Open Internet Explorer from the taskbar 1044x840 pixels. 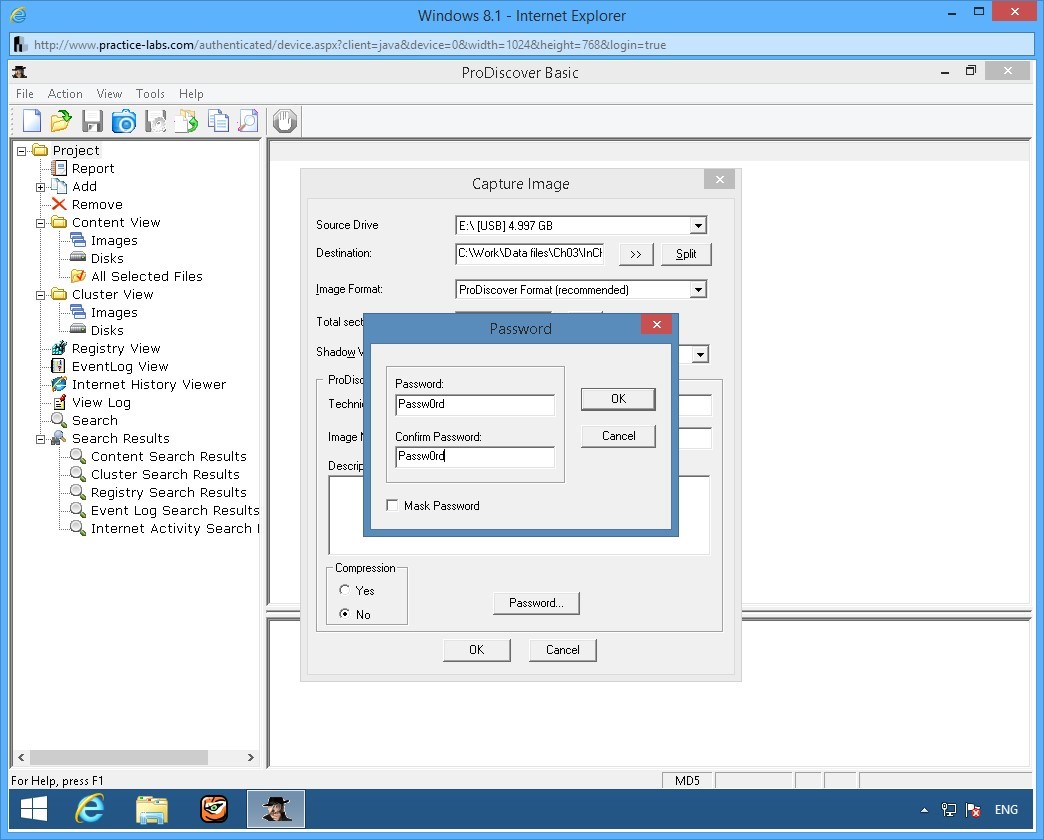90,808
